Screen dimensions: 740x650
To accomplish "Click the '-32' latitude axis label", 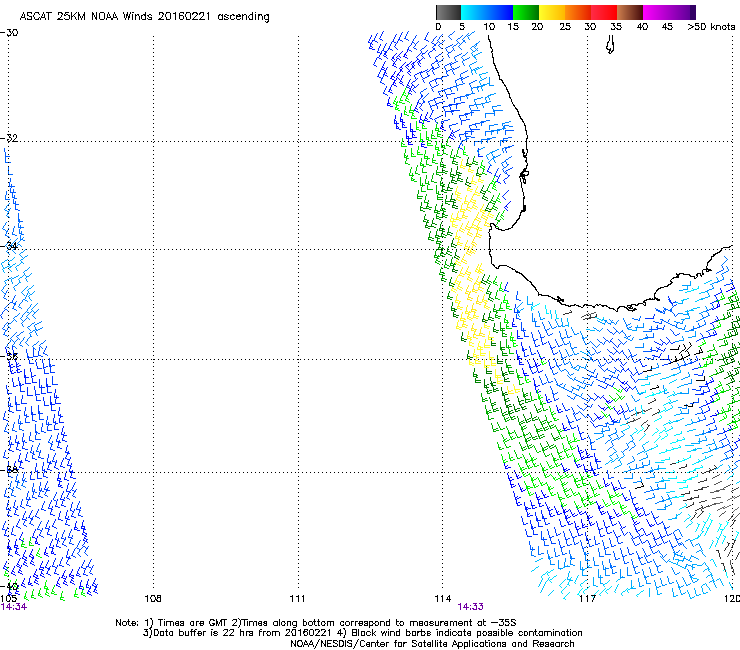I will tap(9, 138).
